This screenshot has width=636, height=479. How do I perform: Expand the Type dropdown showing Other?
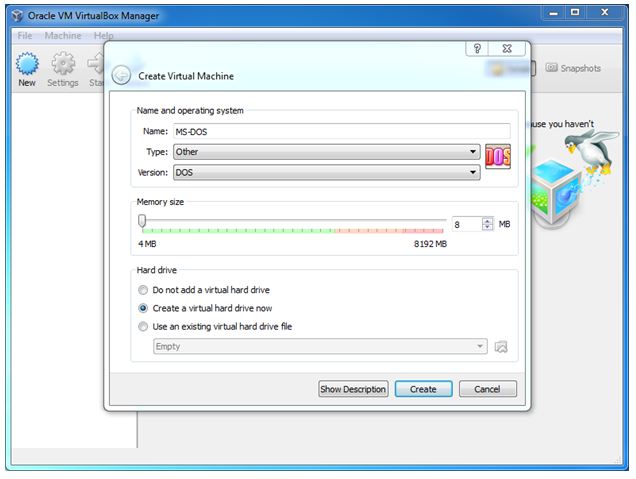tap(326, 152)
